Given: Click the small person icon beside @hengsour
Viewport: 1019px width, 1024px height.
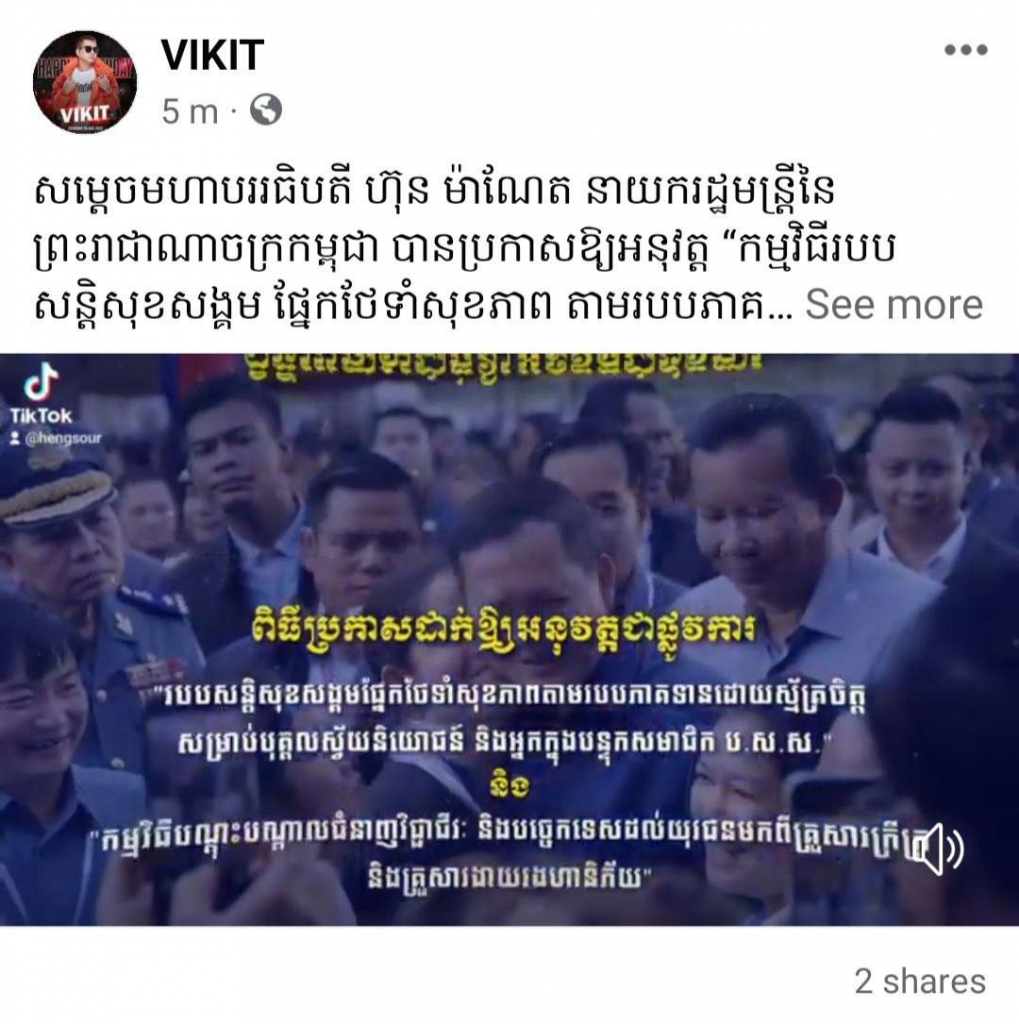Looking at the screenshot, I should tap(14, 440).
